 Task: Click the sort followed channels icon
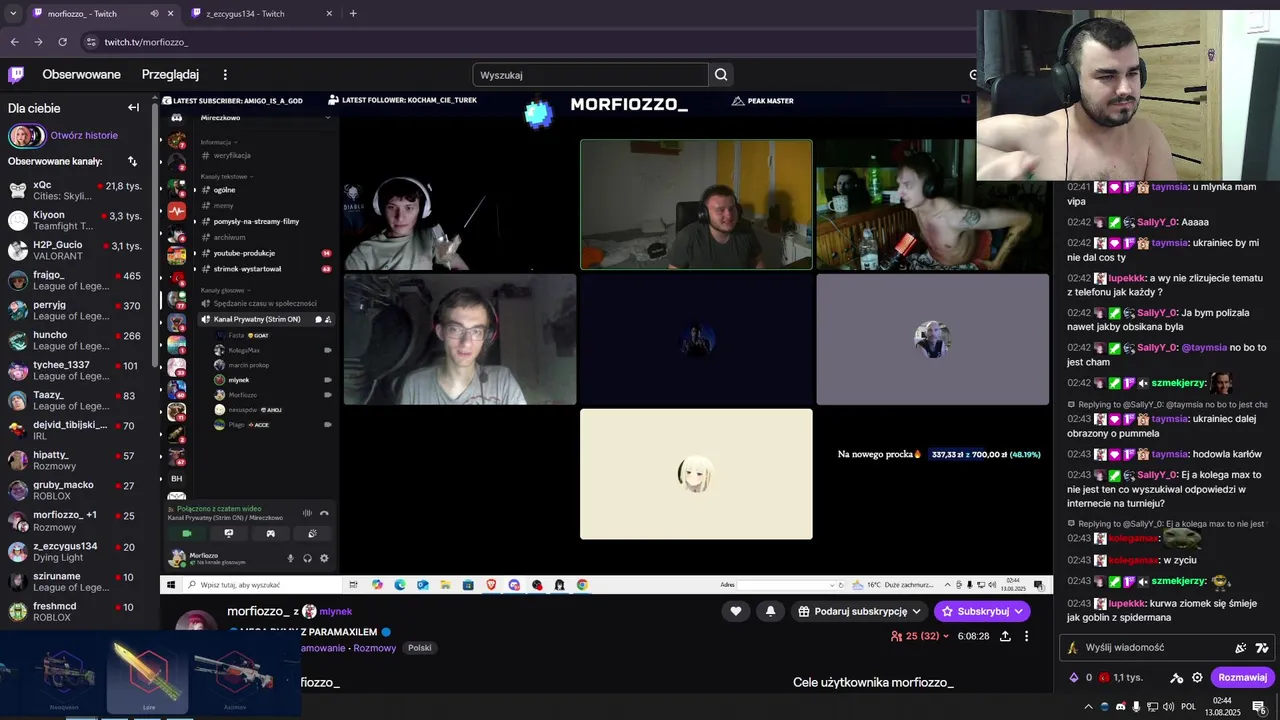pos(132,161)
